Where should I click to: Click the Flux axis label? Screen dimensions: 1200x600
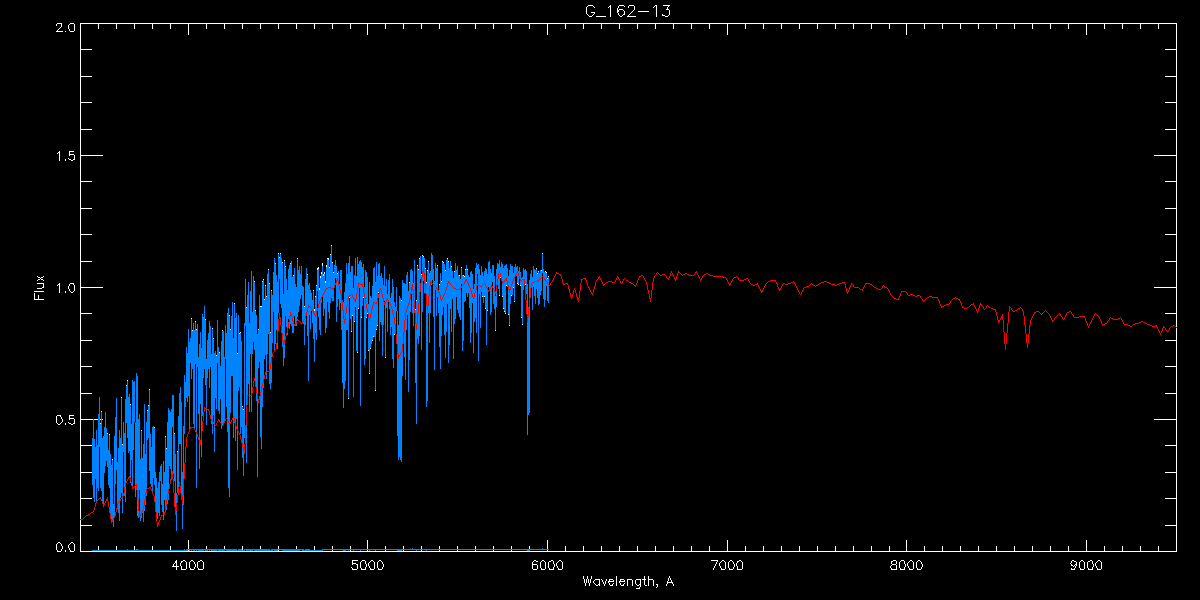pos(39,287)
